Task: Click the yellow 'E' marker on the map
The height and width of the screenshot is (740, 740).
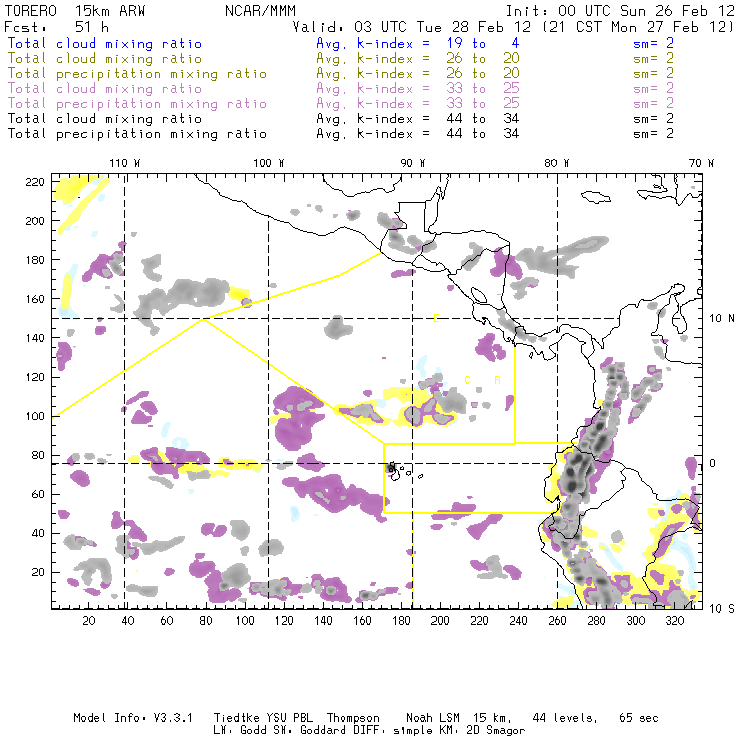Action: point(437,318)
